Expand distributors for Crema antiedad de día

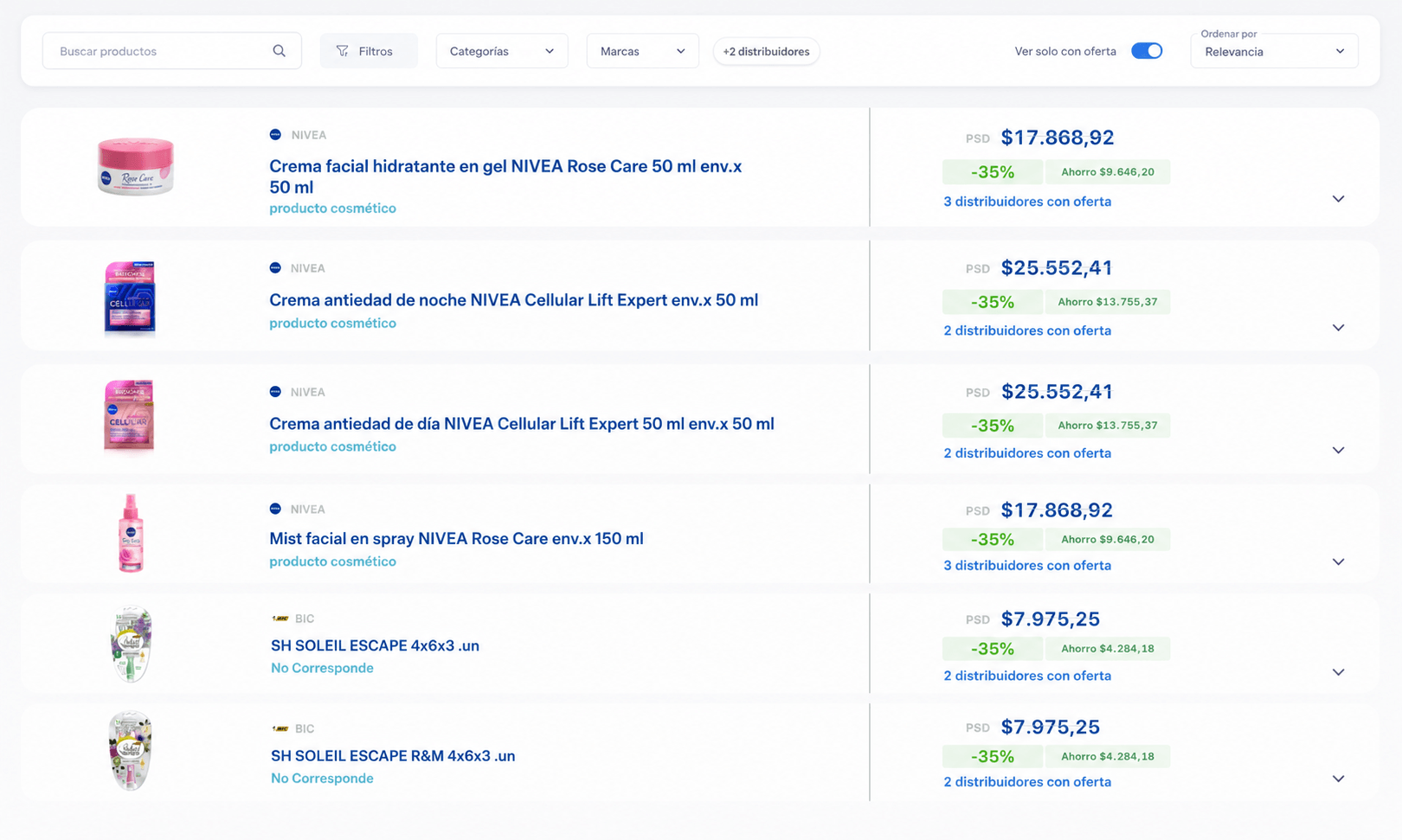pyautogui.click(x=1338, y=451)
